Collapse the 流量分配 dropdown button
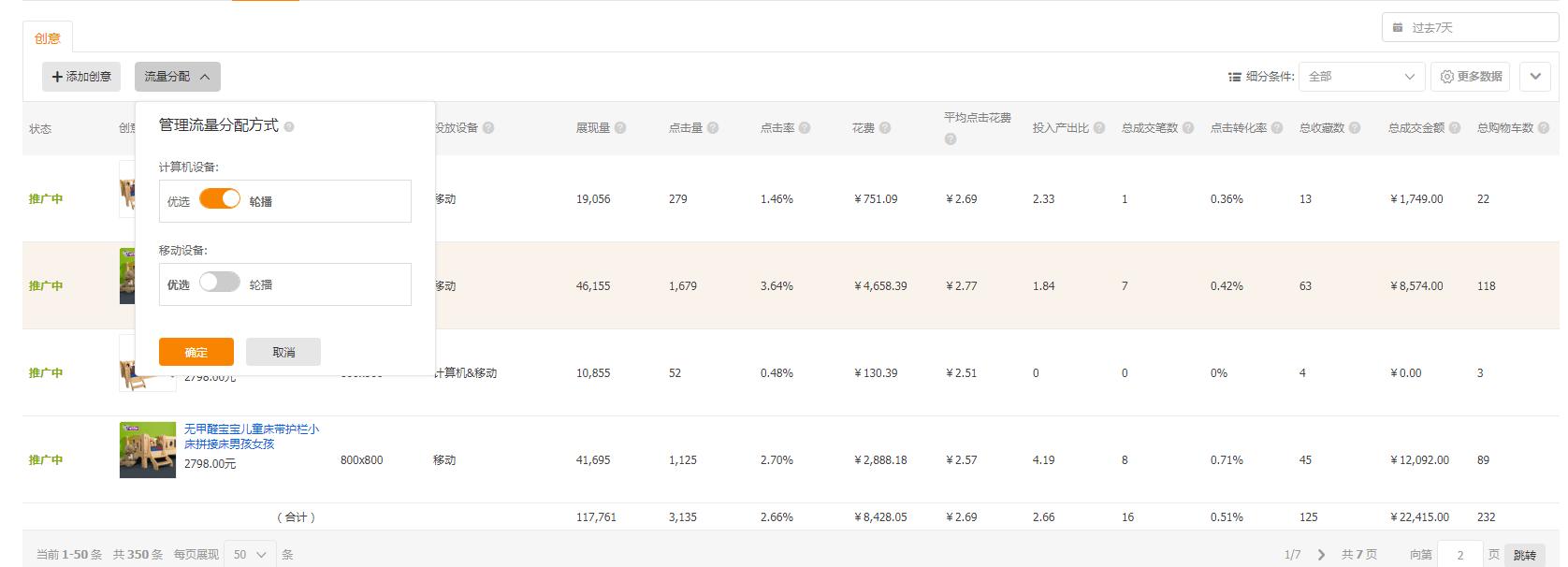 178,77
